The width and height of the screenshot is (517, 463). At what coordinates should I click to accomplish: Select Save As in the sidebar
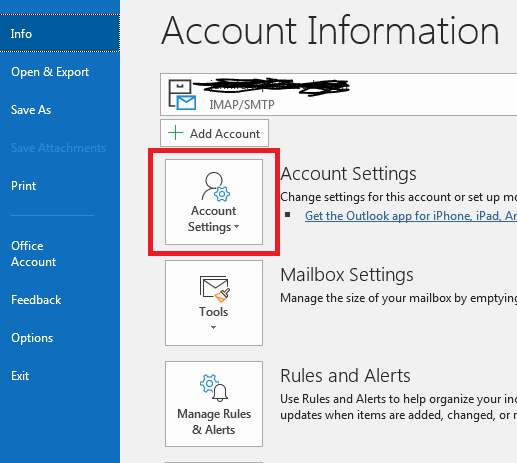coord(31,110)
